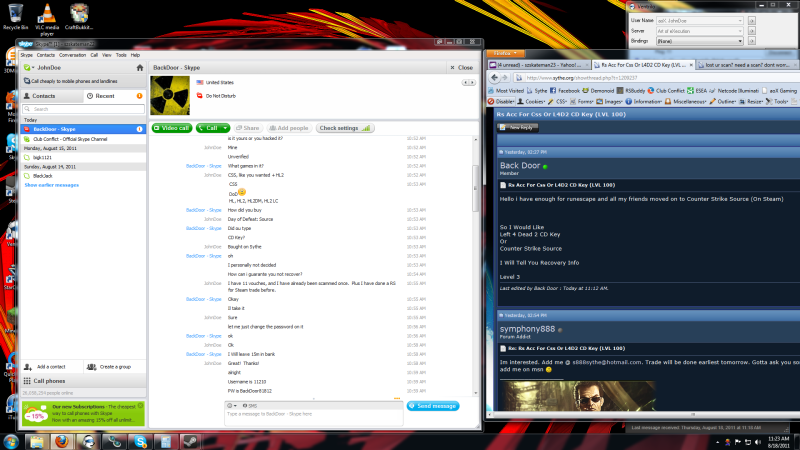Click the Skype message input field
Viewport: 800px width, 450px height.
[314, 417]
